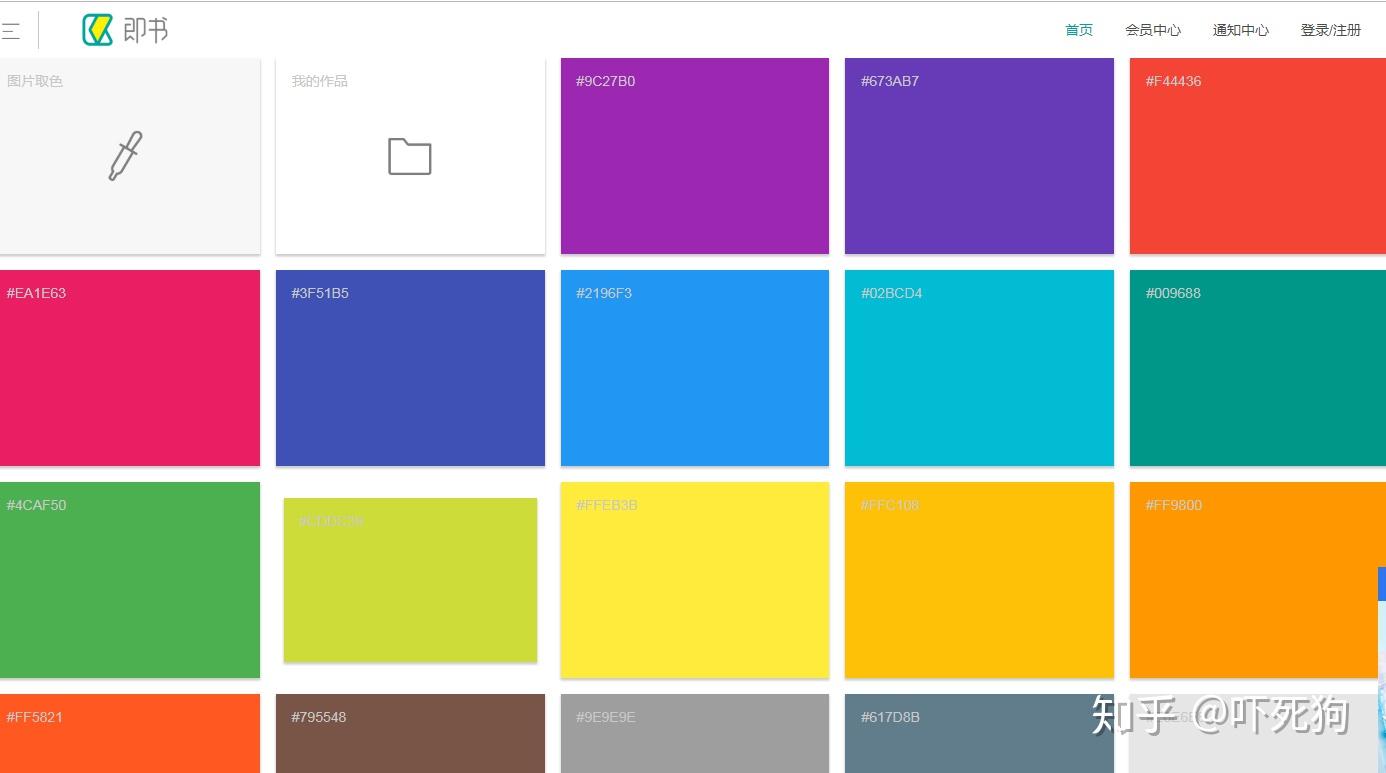This screenshot has width=1386, height=773.
Task: Open 会员中心 menu item
Action: tap(1153, 30)
